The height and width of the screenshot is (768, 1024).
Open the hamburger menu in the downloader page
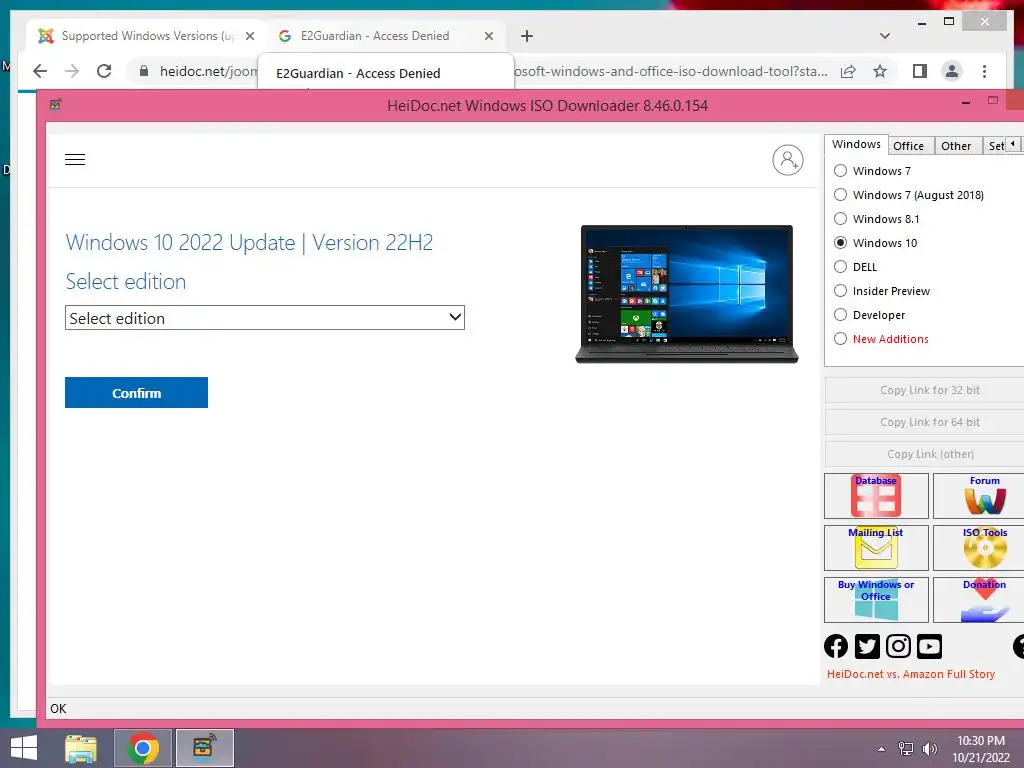pos(75,159)
